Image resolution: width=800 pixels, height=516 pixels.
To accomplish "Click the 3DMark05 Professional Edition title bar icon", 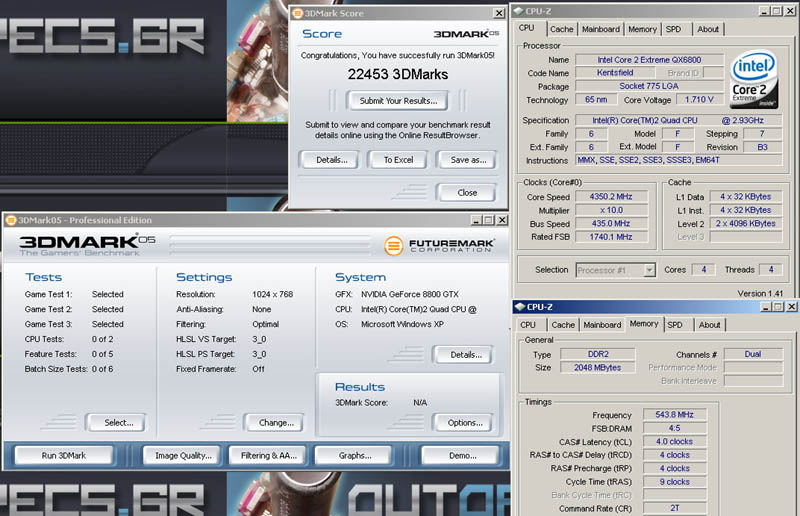I will pos(11,220).
